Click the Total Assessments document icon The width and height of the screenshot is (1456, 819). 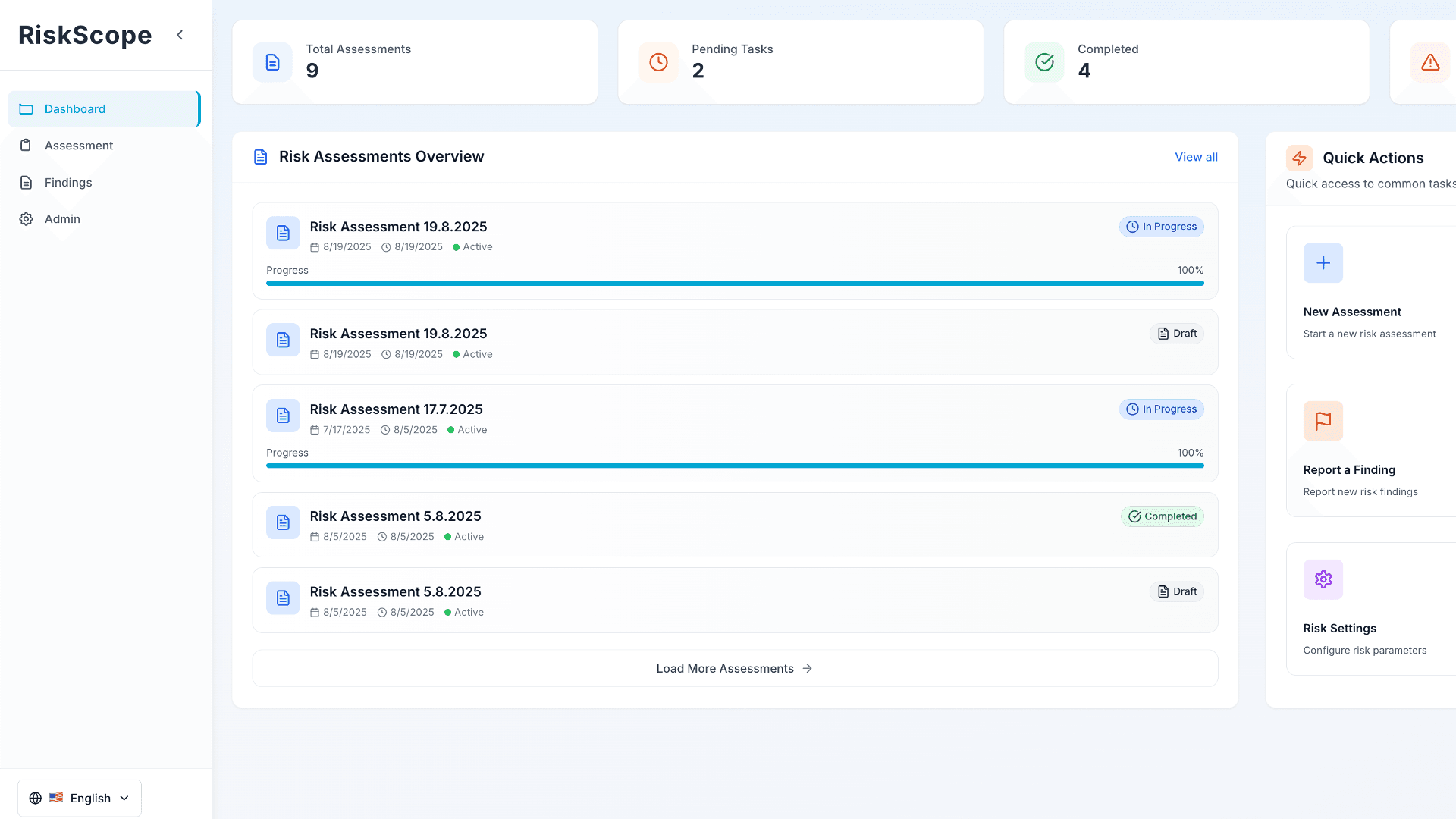pyautogui.click(x=272, y=62)
